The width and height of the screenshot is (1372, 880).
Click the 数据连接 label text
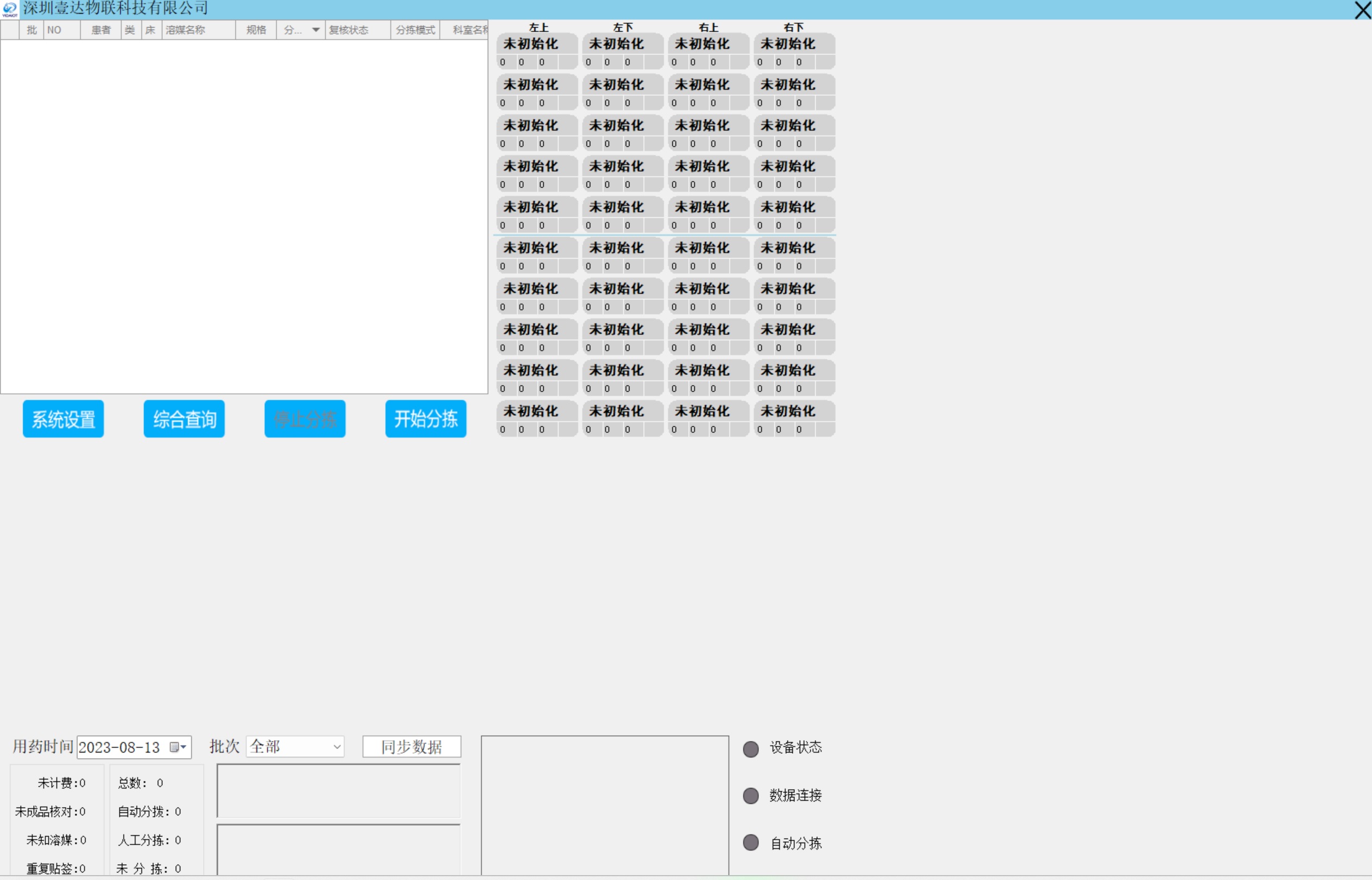point(796,796)
